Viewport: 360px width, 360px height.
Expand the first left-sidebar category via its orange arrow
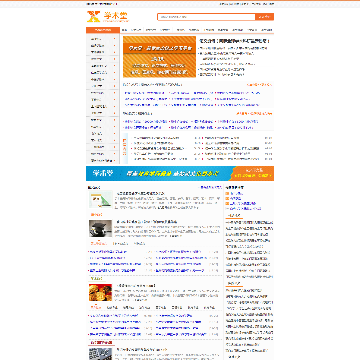pos(115,39)
